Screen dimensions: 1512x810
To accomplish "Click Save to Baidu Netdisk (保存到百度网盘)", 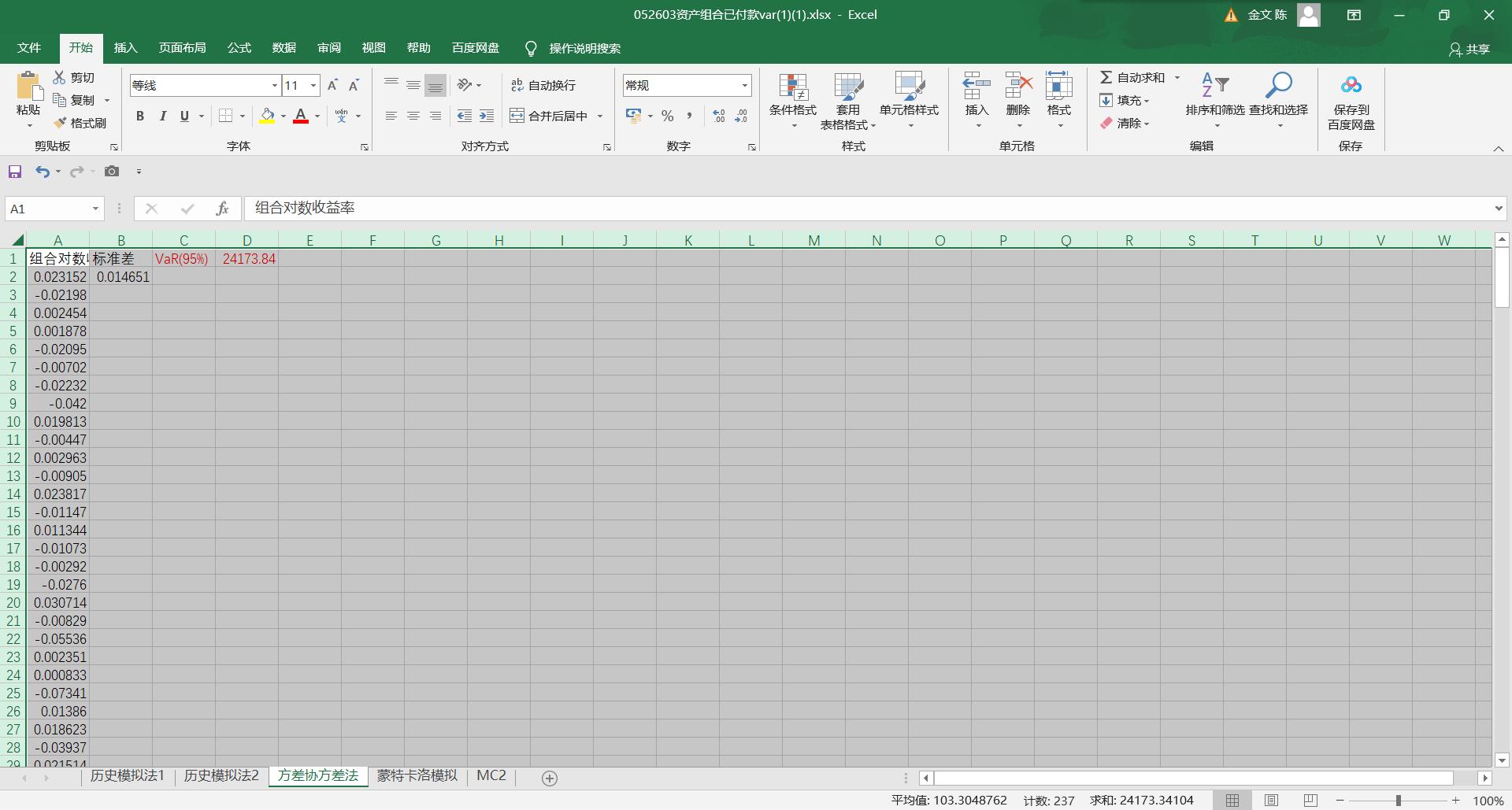I will click(x=1351, y=102).
